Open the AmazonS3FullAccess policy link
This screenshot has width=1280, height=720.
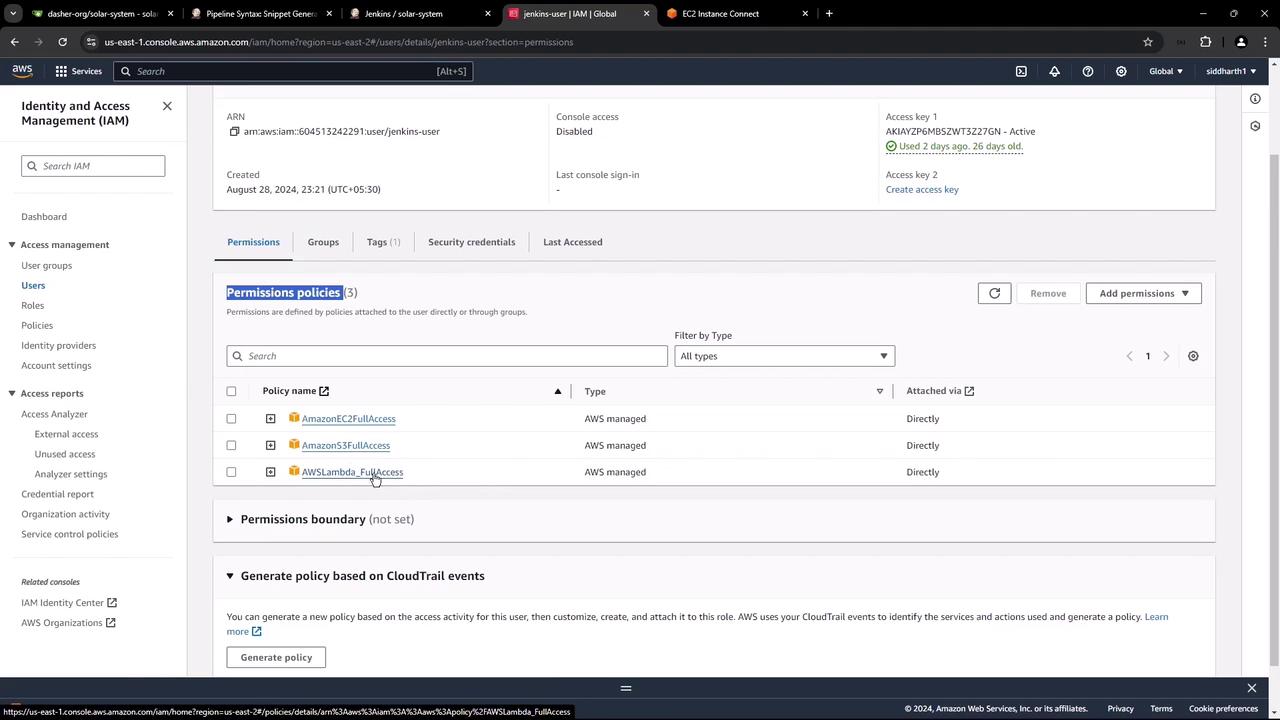pos(346,445)
